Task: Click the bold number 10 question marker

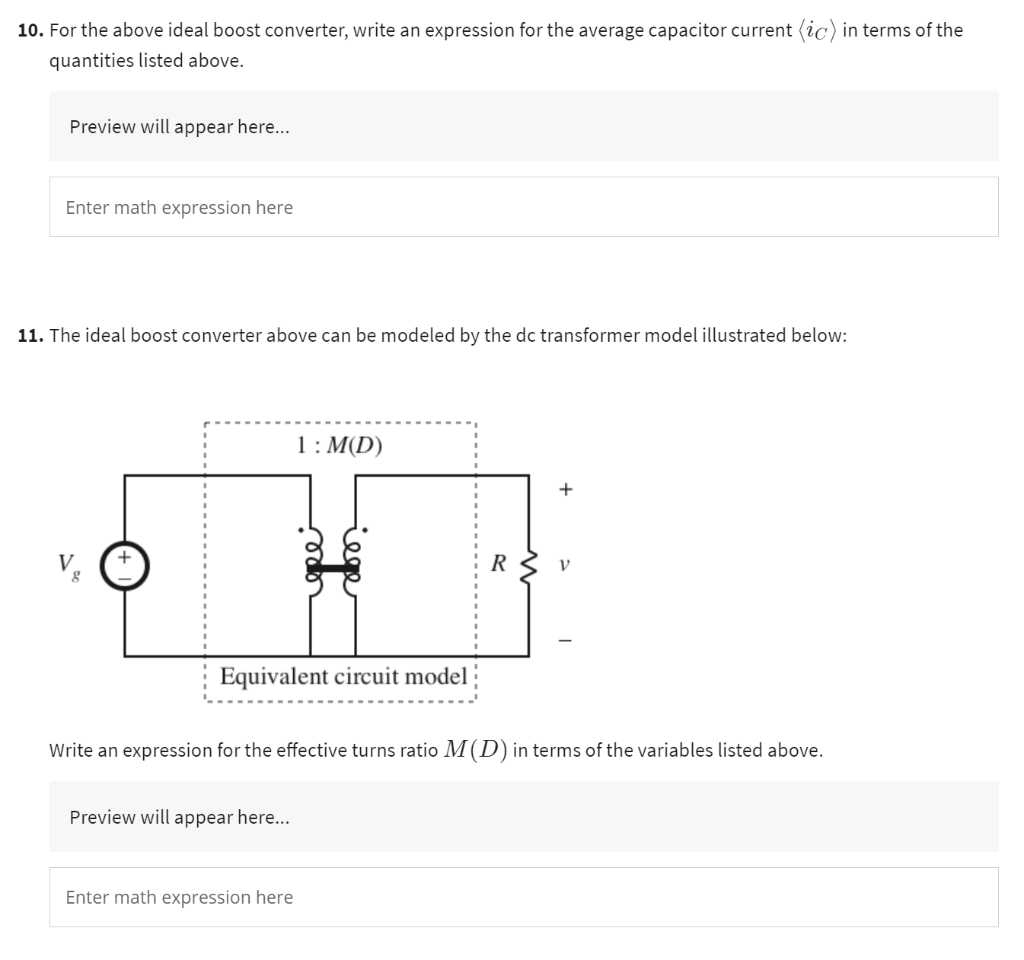Action: 26,30
